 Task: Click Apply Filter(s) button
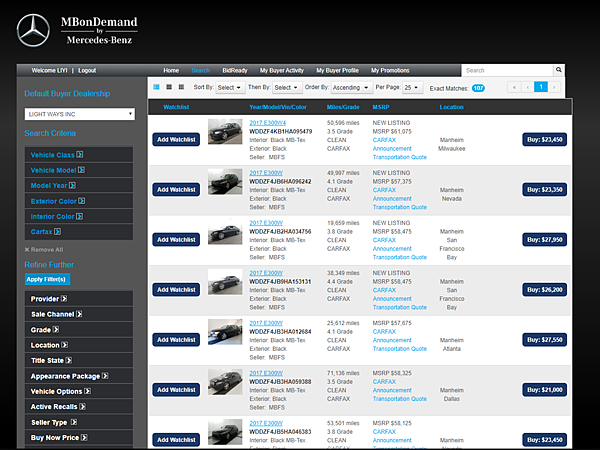pos(47,279)
